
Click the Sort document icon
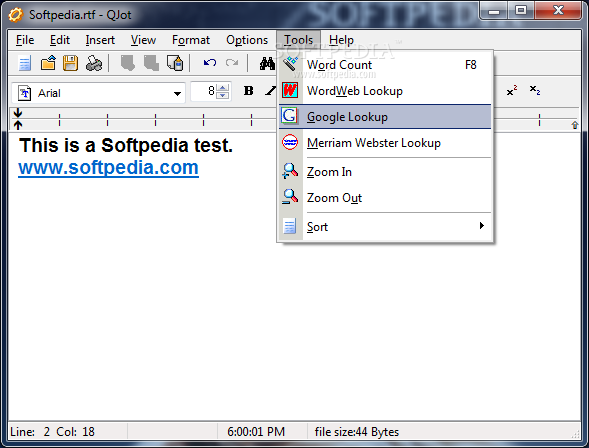[x=290, y=226]
